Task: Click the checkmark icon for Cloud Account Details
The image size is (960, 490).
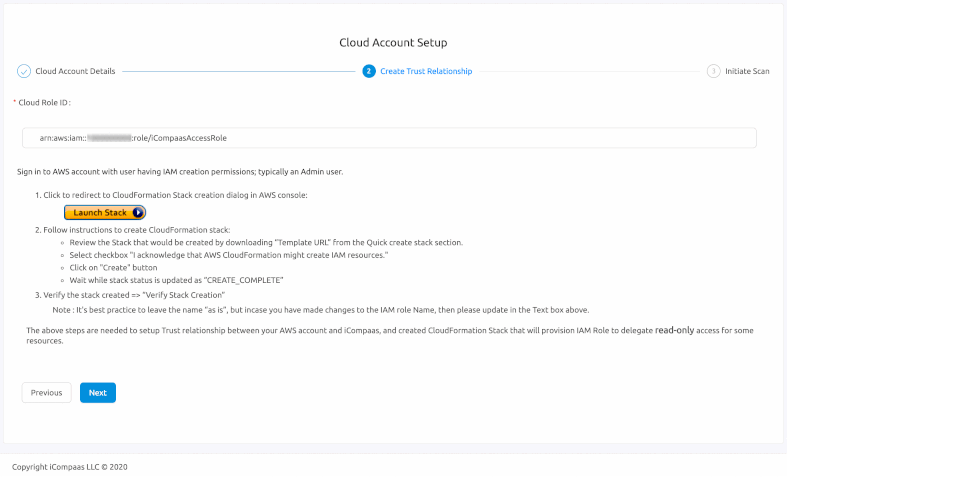Action: point(24,71)
